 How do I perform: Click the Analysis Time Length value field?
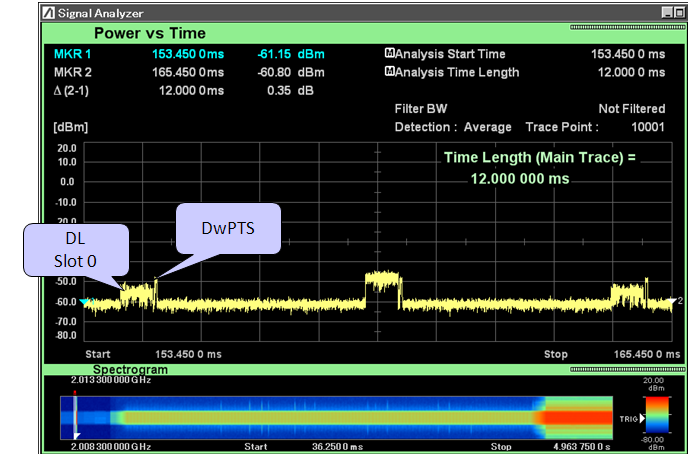[x=631, y=72]
